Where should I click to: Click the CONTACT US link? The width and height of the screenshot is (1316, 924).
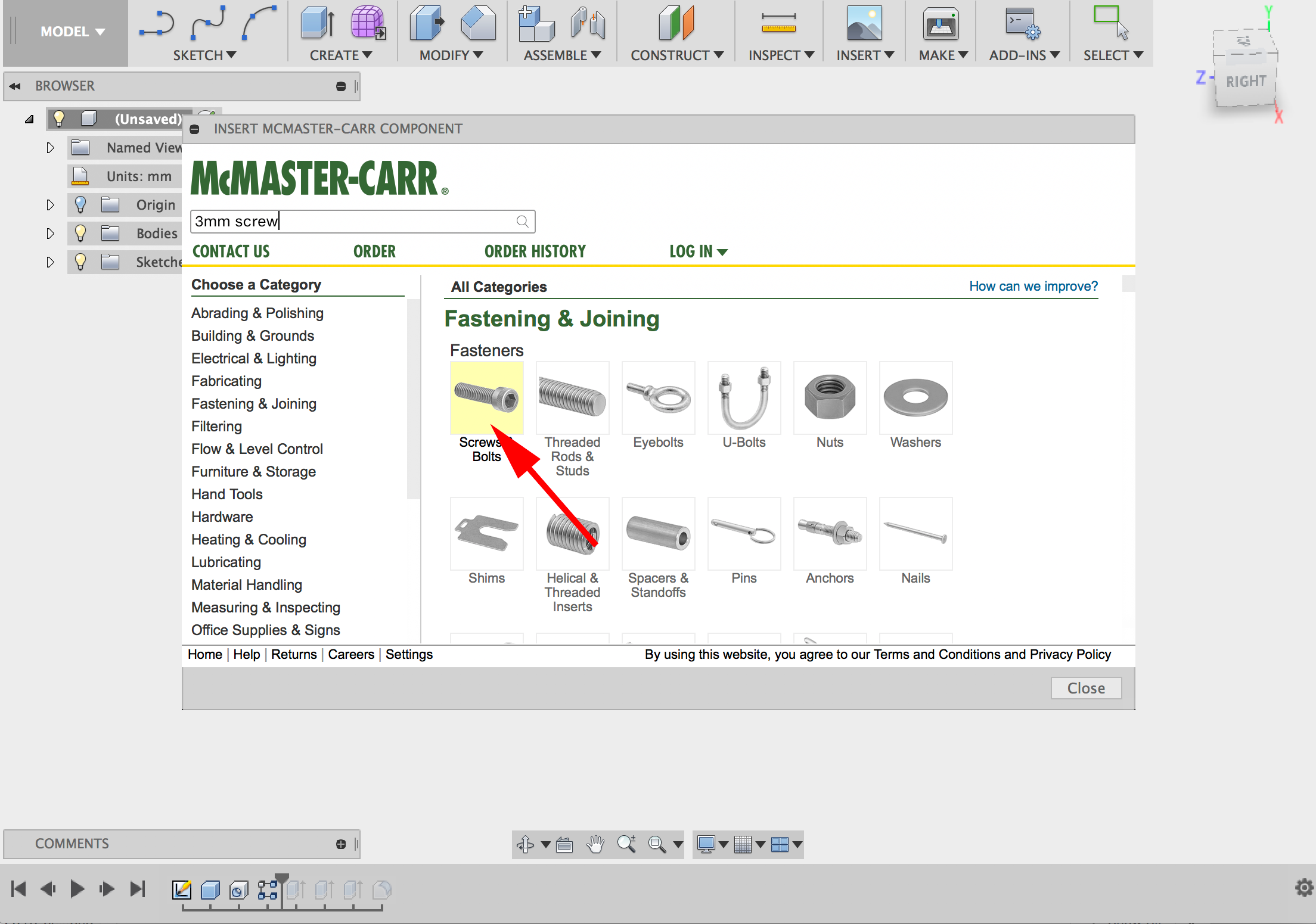(231, 251)
